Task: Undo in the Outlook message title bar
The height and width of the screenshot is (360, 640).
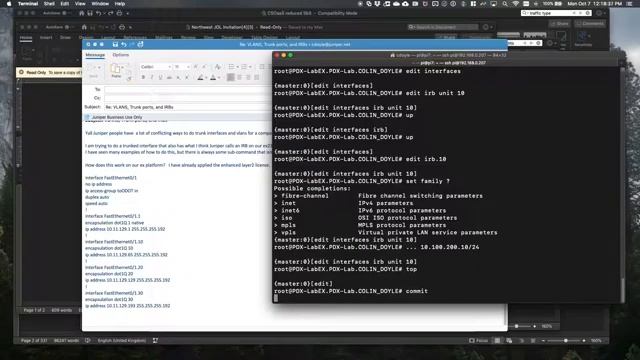Action: tap(124, 44)
